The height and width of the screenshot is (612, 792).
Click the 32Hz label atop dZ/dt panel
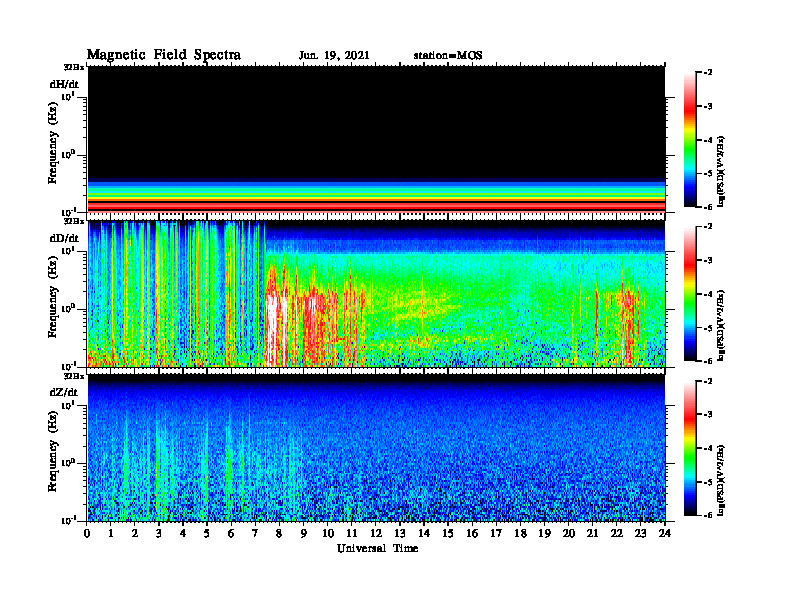tap(74, 376)
